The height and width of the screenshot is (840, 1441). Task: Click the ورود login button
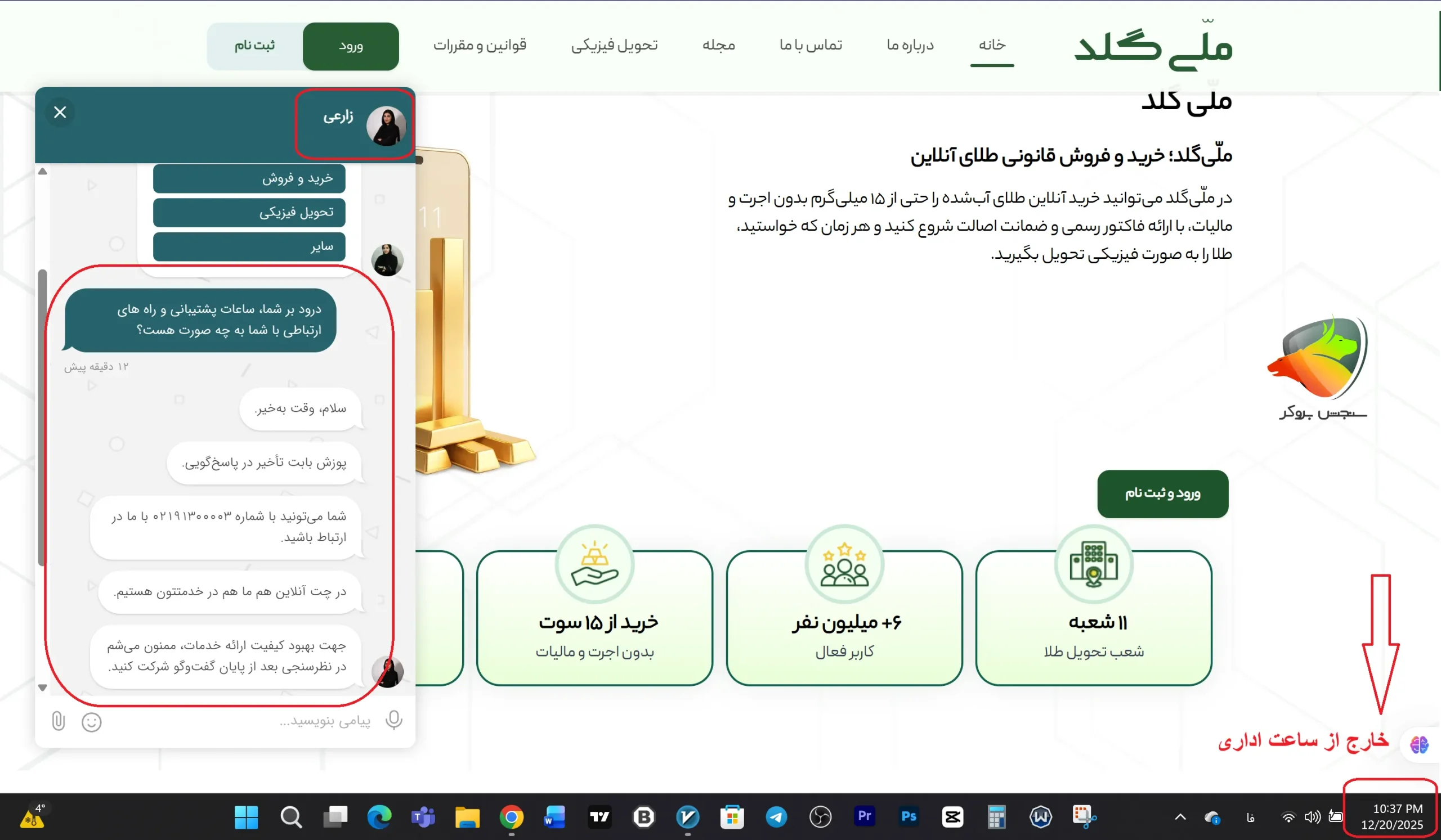pos(351,46)
